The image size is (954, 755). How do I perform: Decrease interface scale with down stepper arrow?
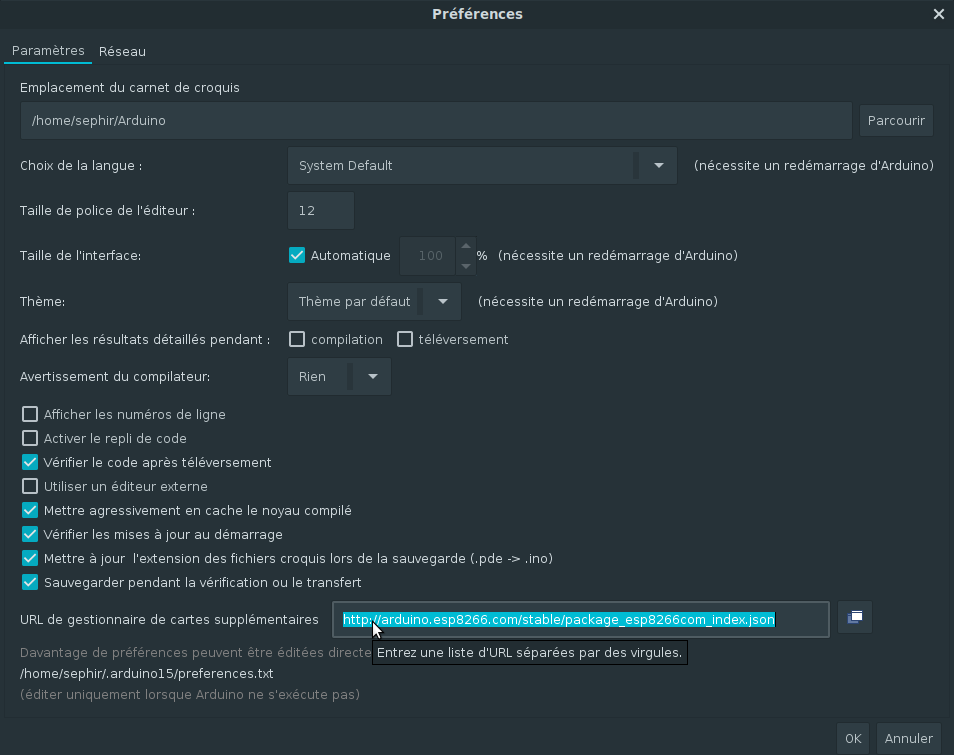(x=465, y=266)
